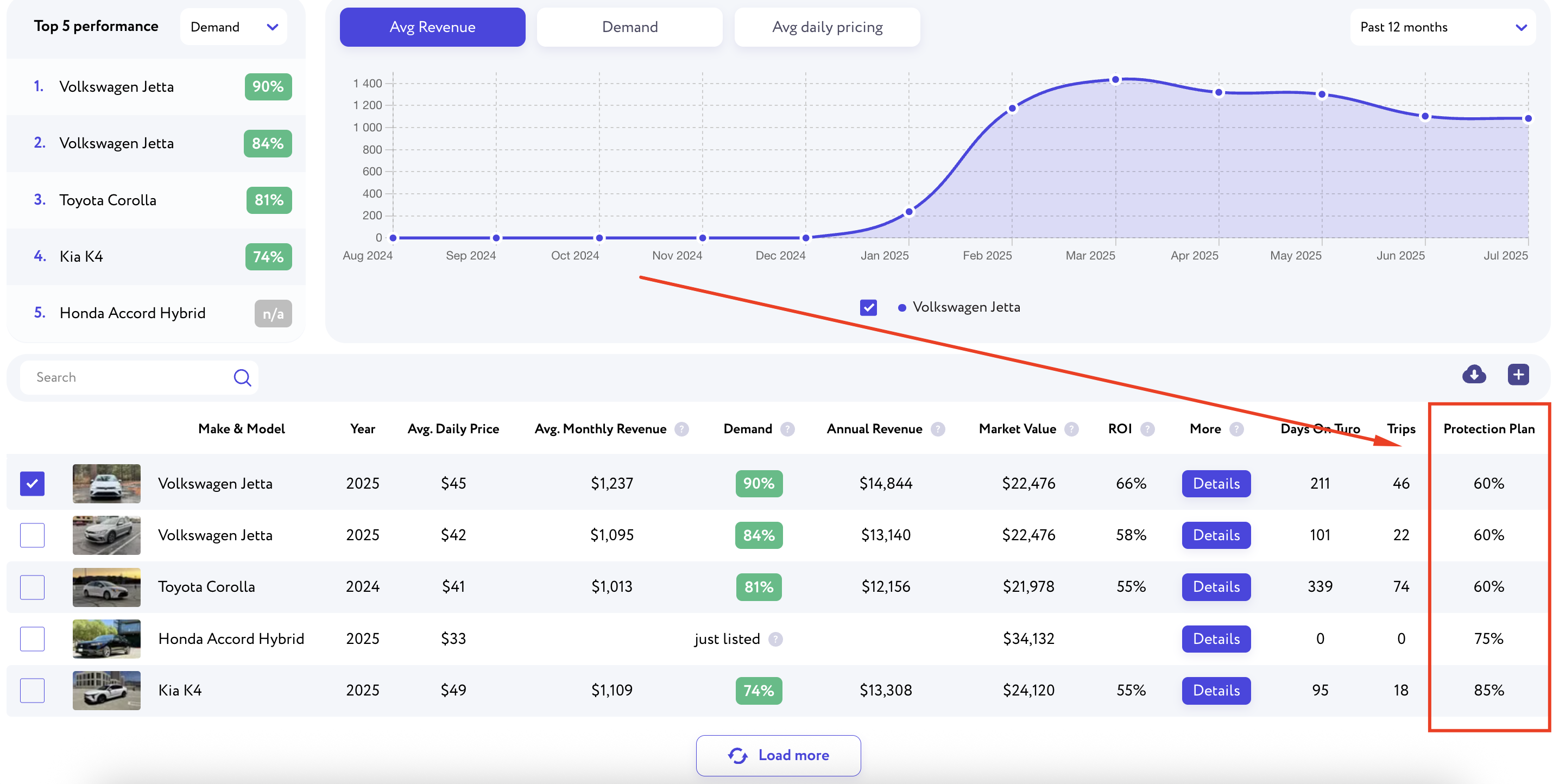Click the 74% demand badge in Kia row
Screen dimensions: 1553x784
tap(759, 691)
